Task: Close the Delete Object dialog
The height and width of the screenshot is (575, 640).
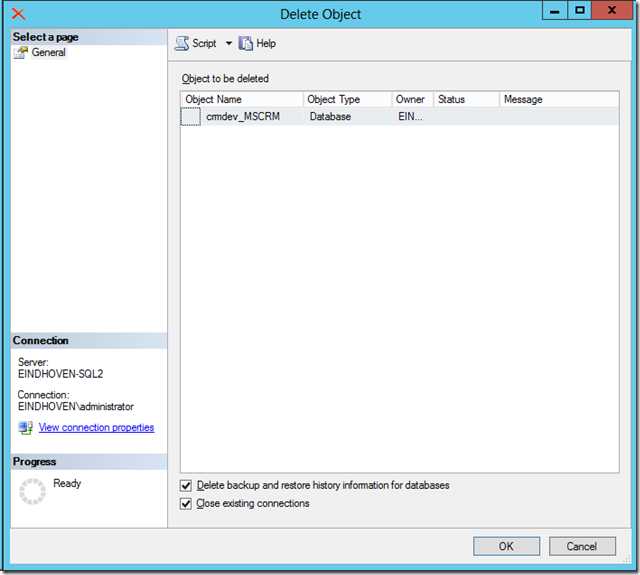Action: coord(612,10)
